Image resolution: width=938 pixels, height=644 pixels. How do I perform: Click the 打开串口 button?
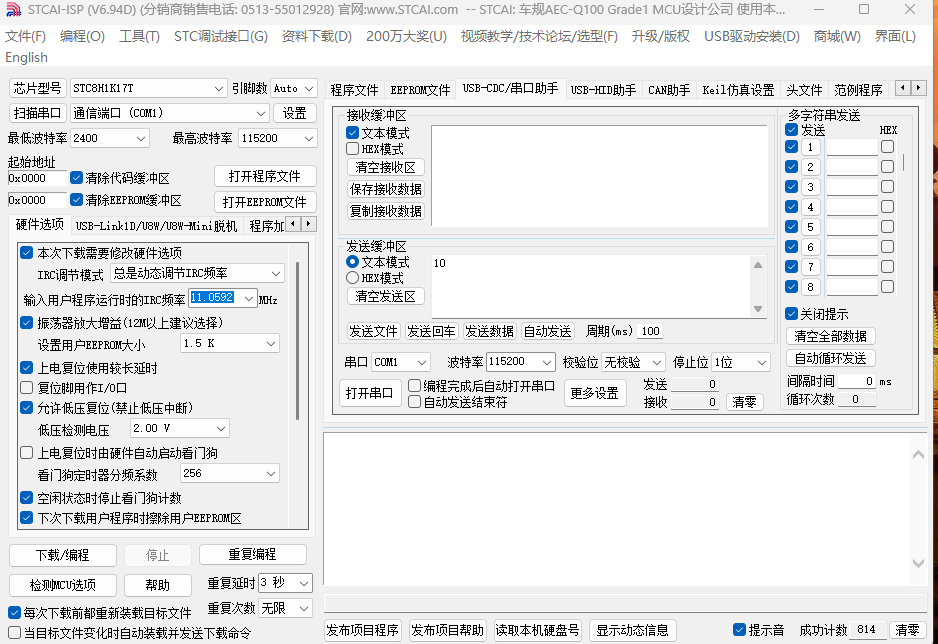point(370,393)
